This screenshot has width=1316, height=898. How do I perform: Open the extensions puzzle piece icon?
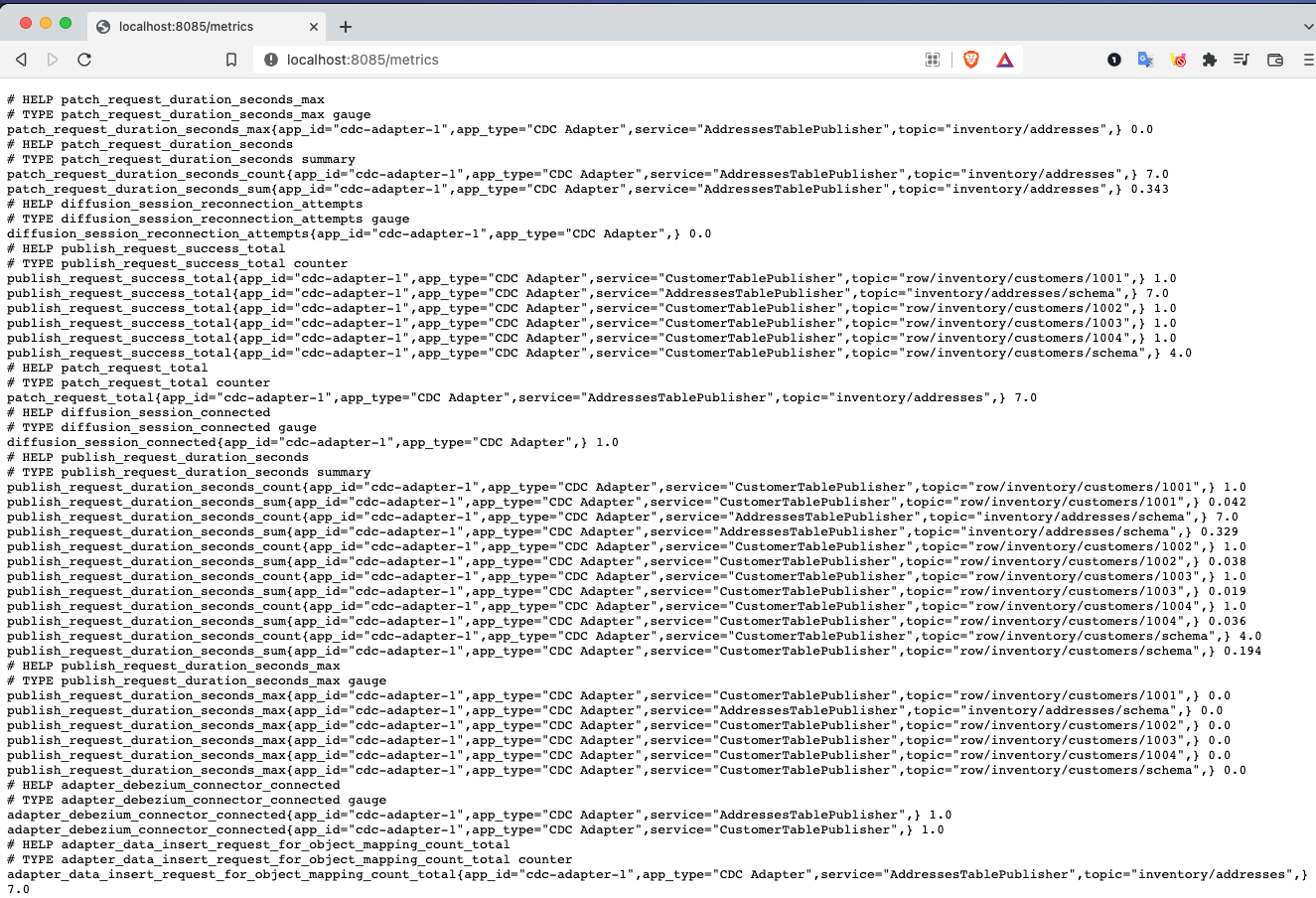tap(1210, 60)
